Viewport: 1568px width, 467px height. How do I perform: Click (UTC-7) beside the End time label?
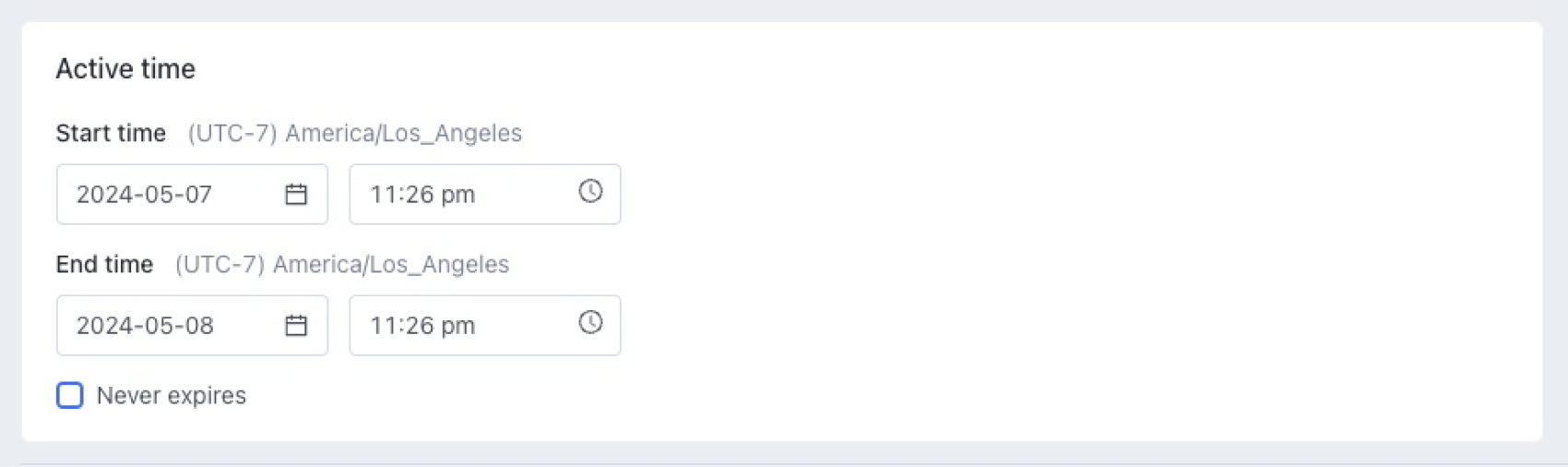(x=220, y=265)
